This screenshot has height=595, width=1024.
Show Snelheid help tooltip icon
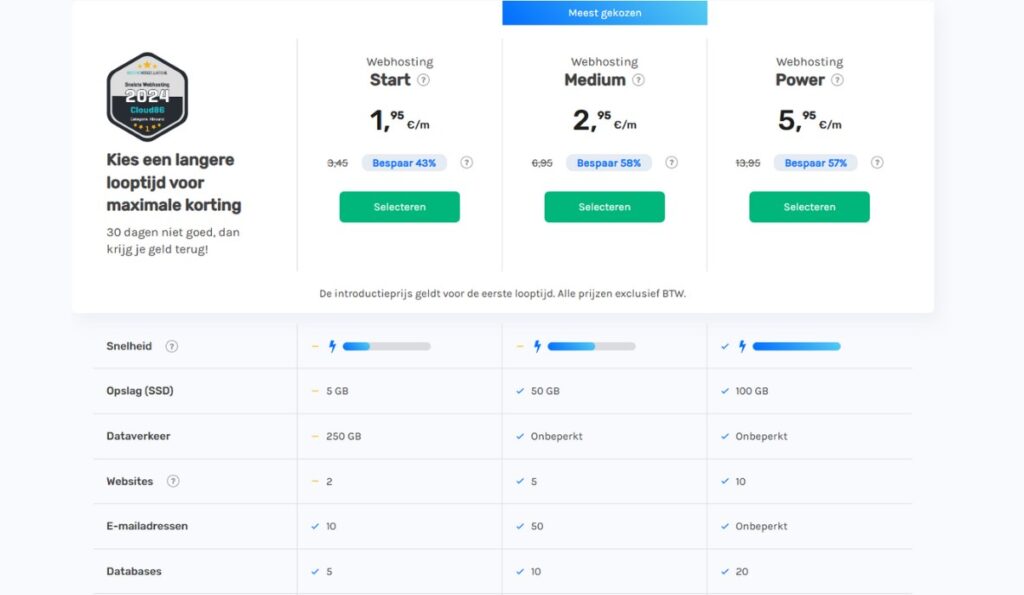click(172, 346)
